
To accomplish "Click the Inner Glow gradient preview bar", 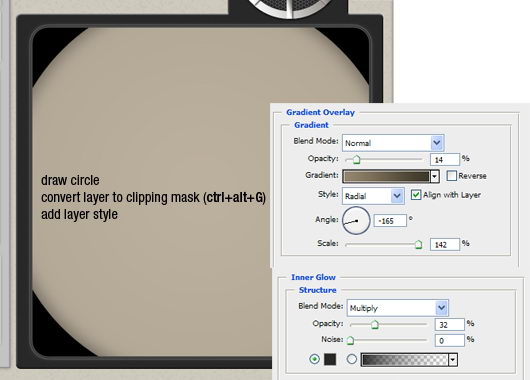I will pyautogui.click(x=405, y=360).
